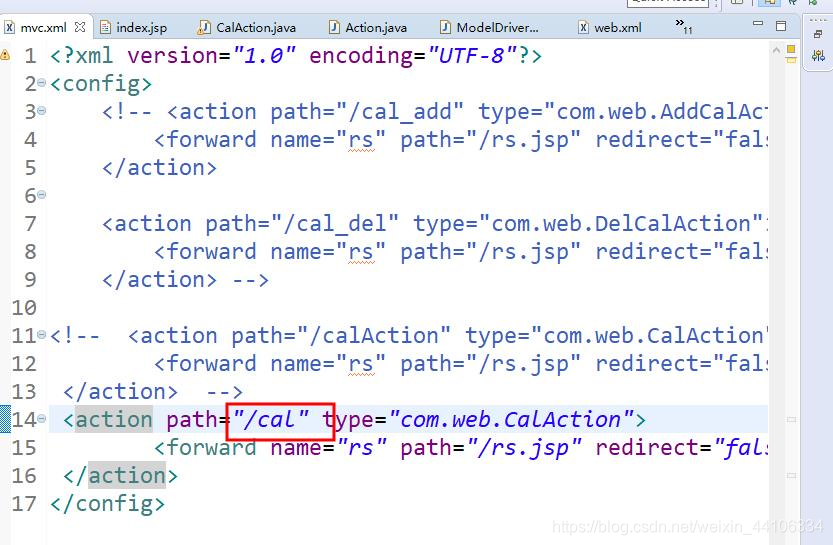Toggle the fold marker at line 6
Viewport: 833px width, 545px height.
41,194
